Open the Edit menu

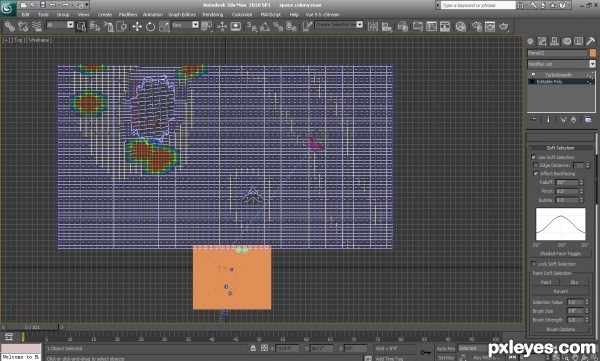click(x=26, y=15)
